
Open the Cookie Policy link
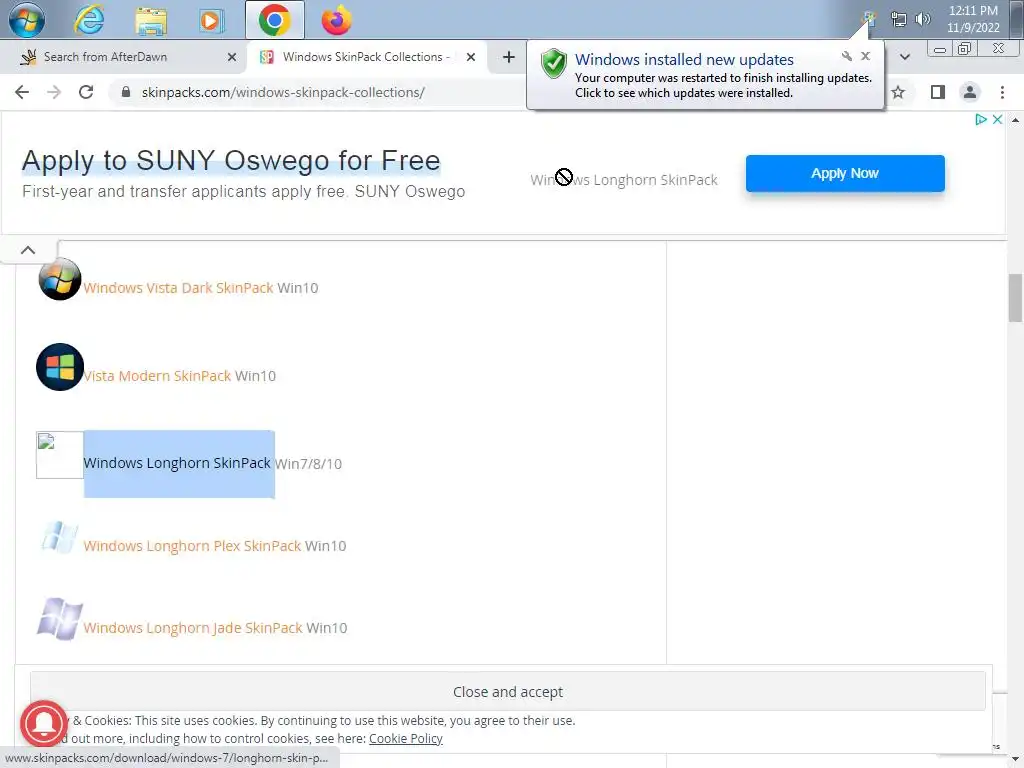click(406, 739)
